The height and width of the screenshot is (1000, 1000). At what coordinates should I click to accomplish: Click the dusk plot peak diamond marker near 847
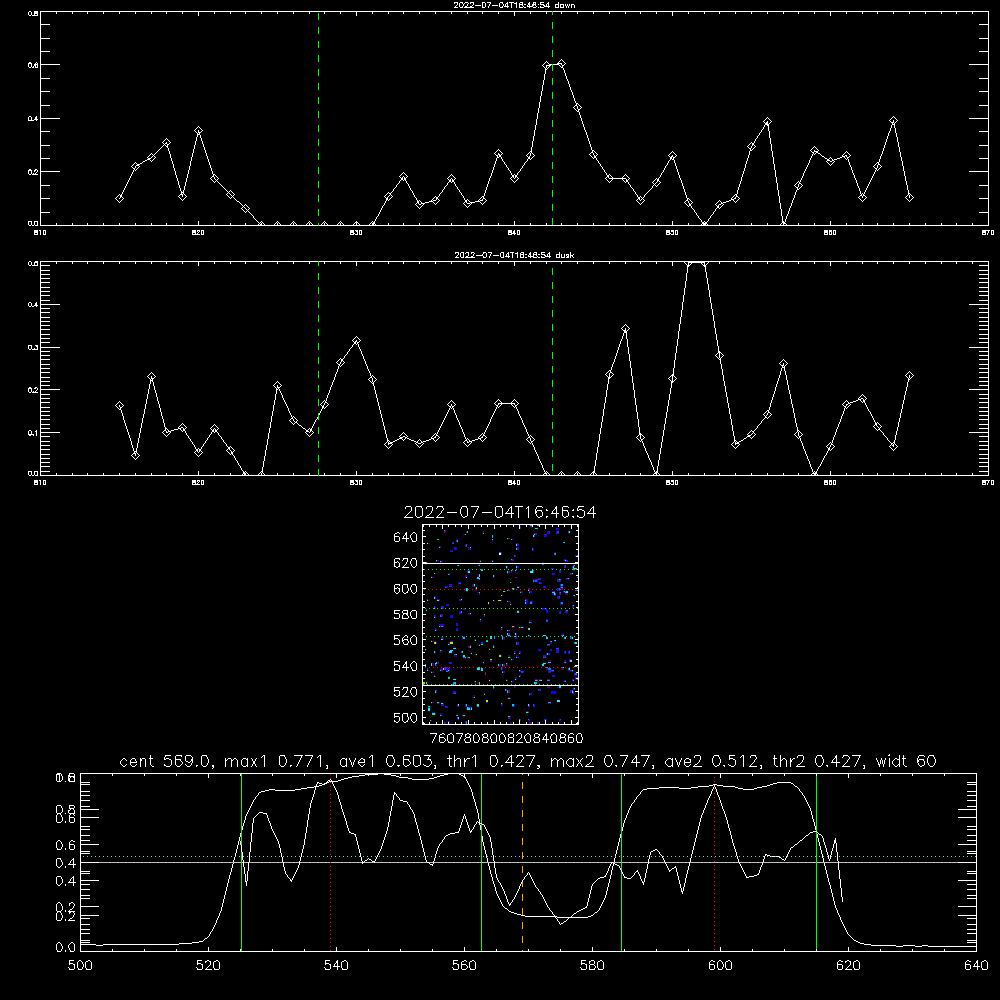625,329
